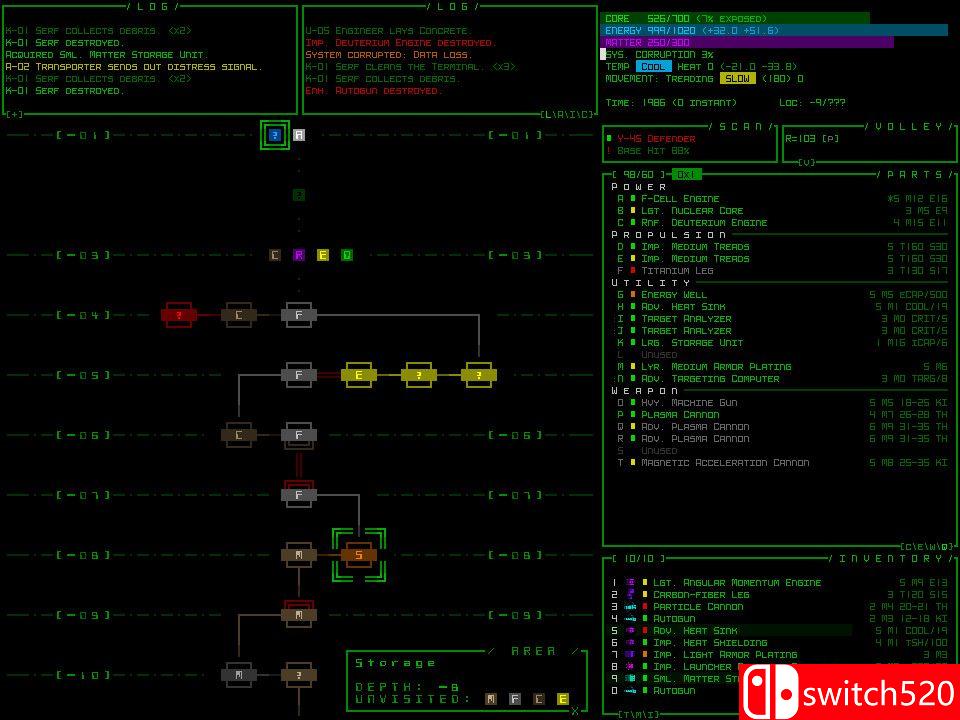The image size is (960, 720).
Task: Expand the log with the [+] button
Action: point(15,115)
